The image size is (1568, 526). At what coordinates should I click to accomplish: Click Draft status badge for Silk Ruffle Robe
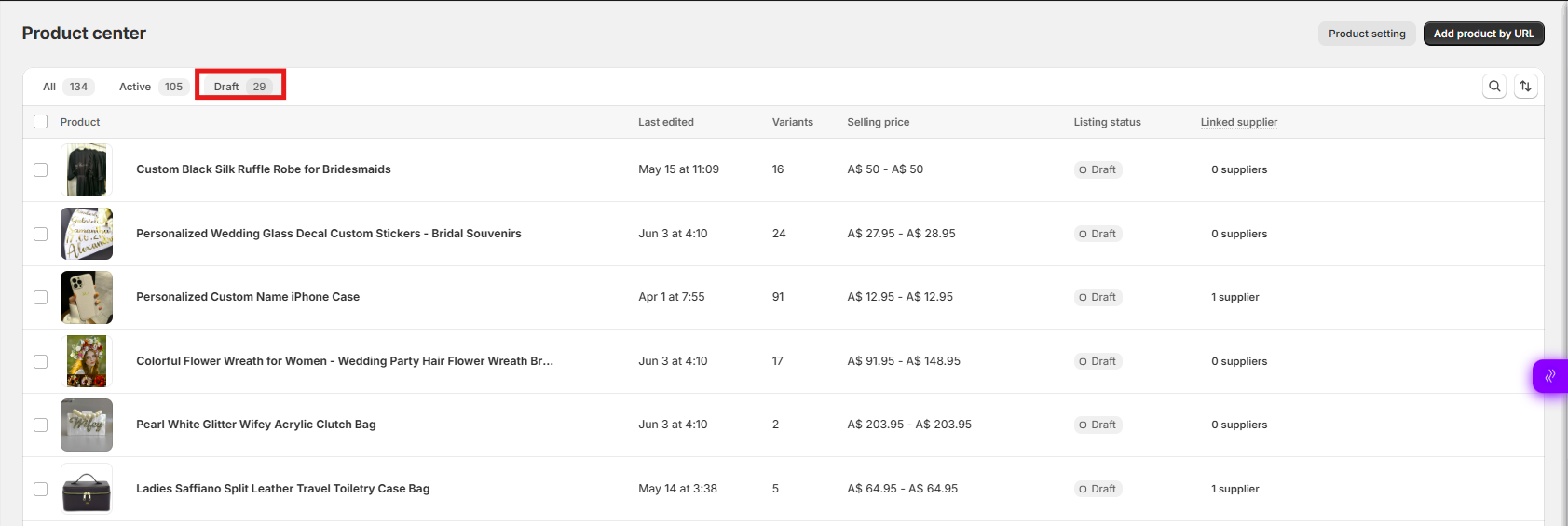coord(1098,169)
